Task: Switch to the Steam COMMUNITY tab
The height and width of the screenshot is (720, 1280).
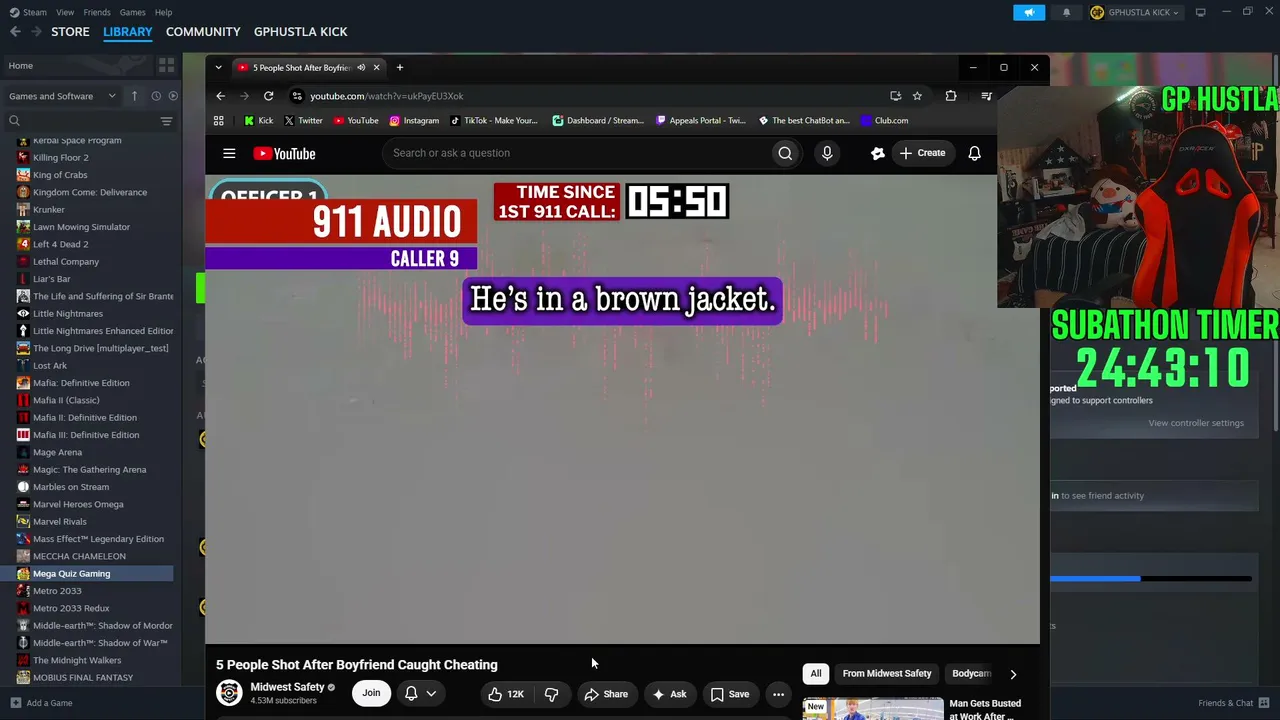Action: 203,32
